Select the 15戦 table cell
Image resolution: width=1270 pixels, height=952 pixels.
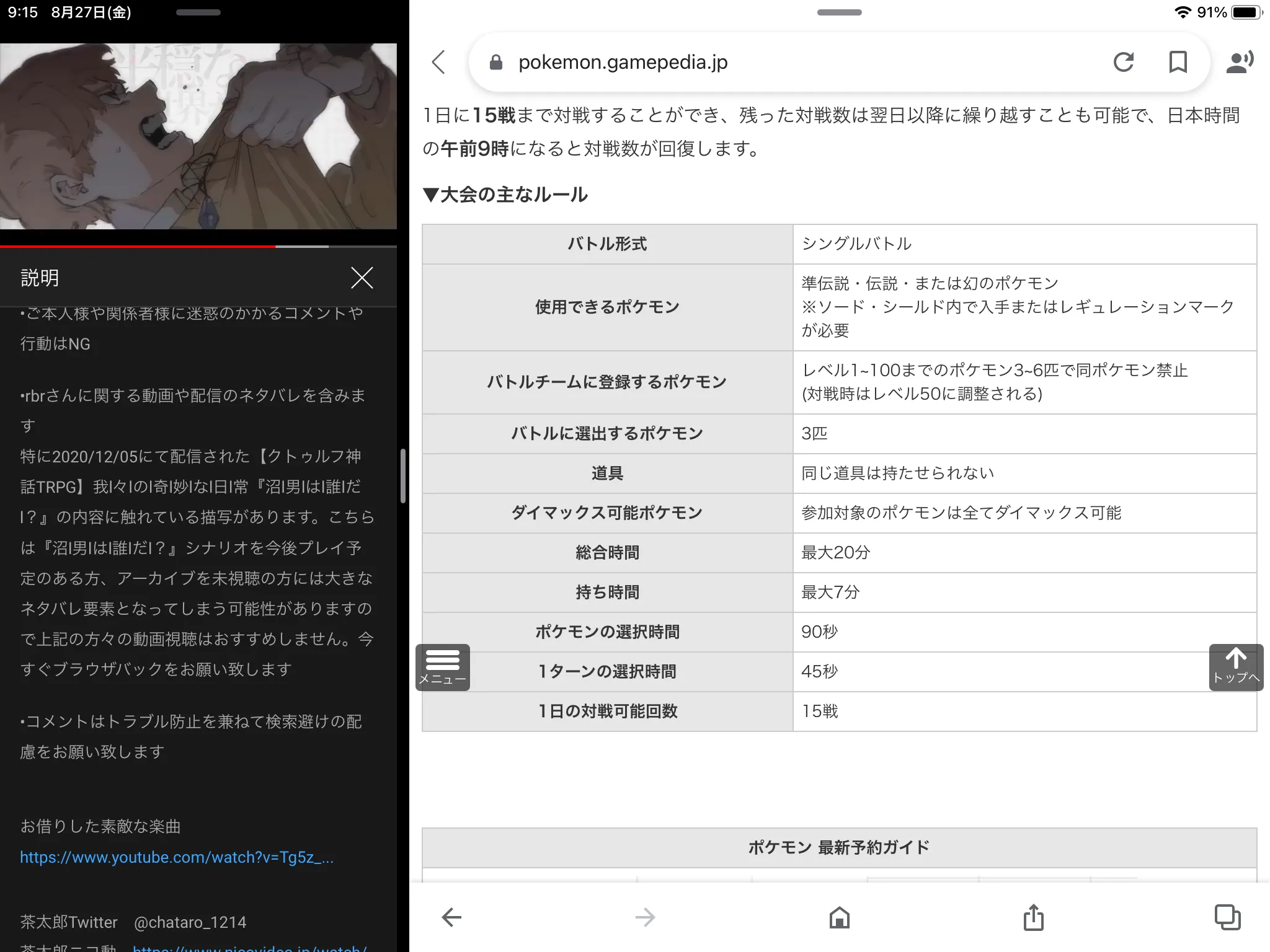tap(1025, 712)
